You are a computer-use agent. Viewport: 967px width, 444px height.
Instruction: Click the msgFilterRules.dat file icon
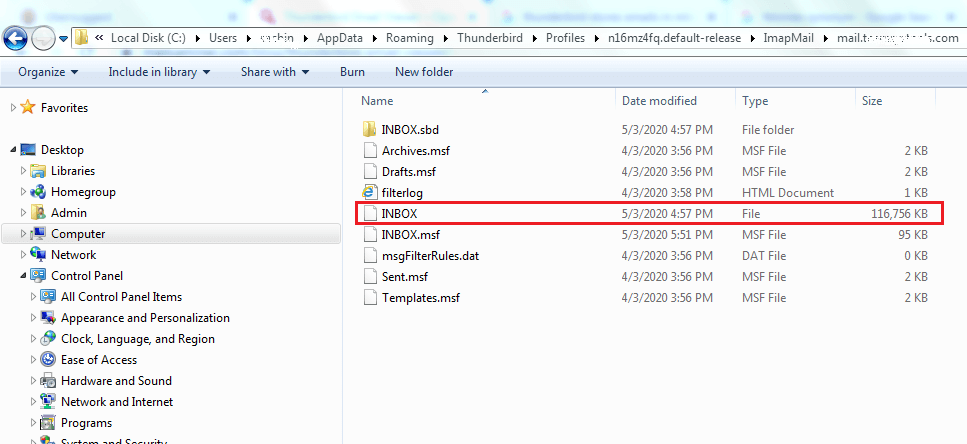(x=369, y=255)
